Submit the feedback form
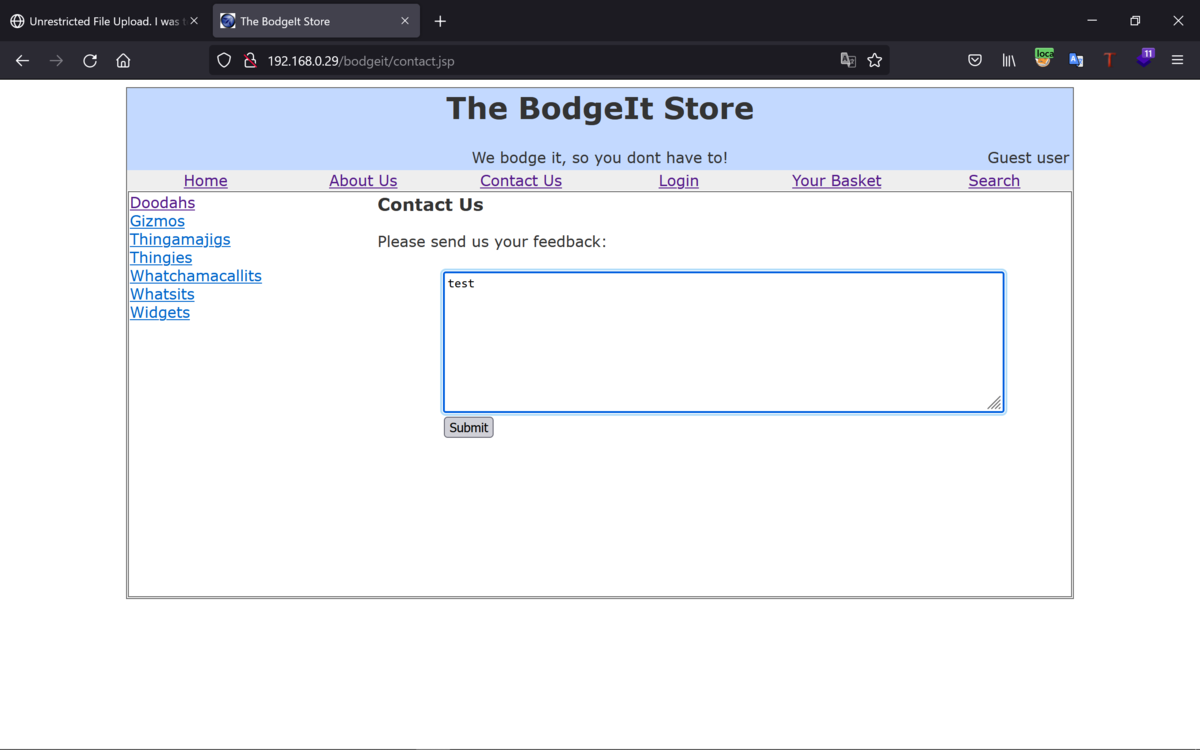 pyautogui.click(x=468, y=428)
